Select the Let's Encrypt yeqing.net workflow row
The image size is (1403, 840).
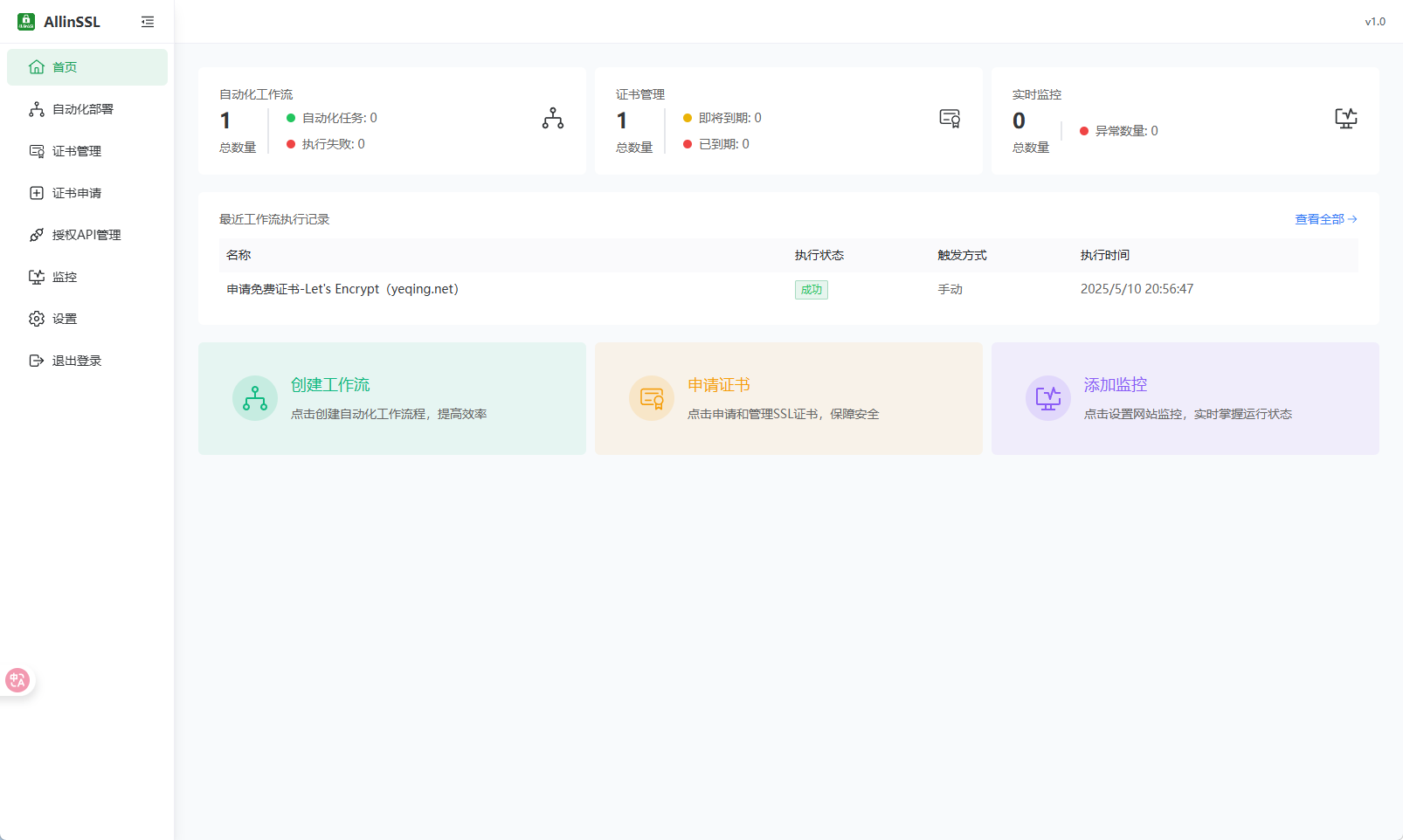342,289
